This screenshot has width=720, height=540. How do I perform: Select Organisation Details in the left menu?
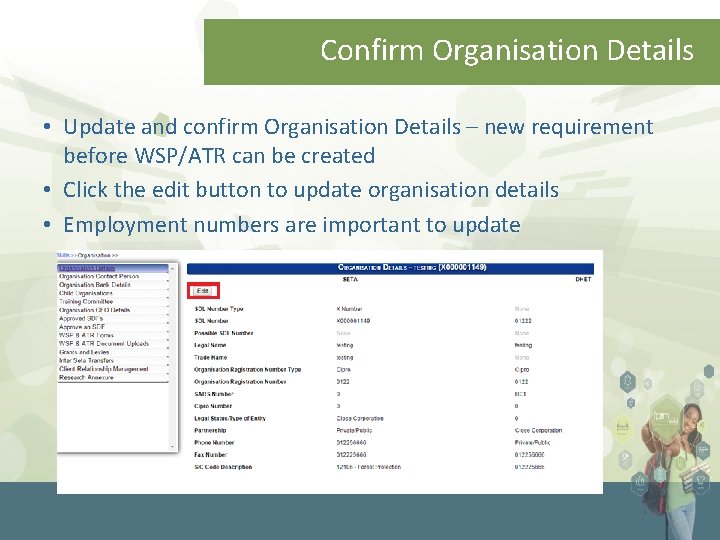coord(87,268)
